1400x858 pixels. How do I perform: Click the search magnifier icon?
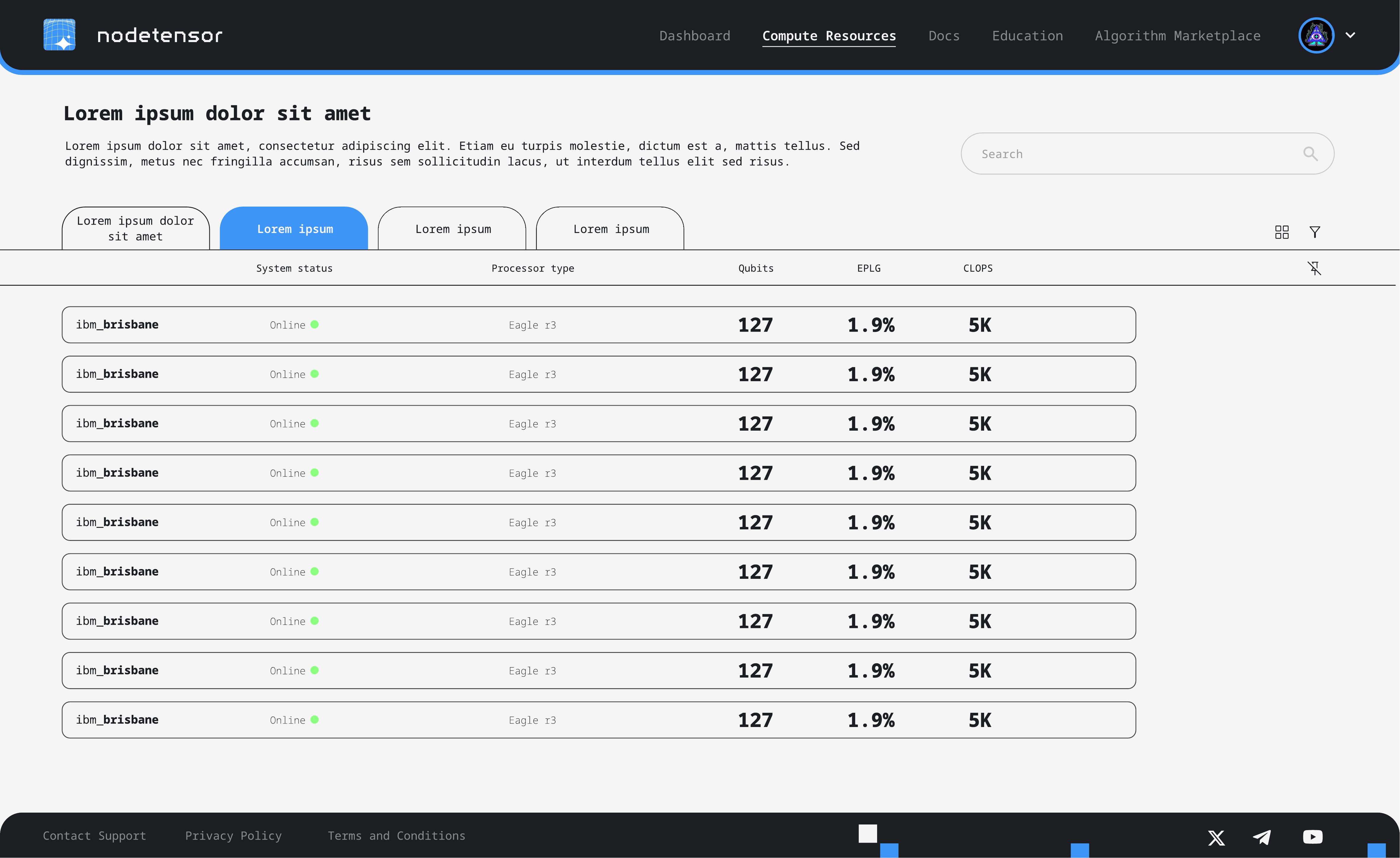click(1310, 154)
